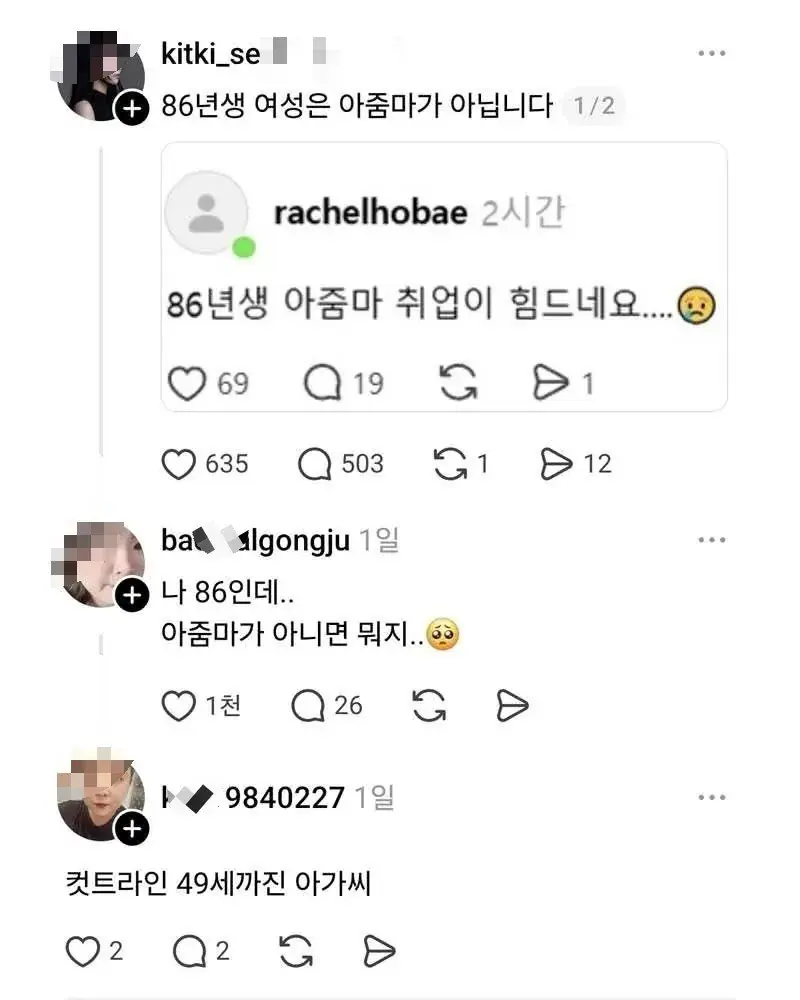Repost the kitki_se thread post
This screenshot has width=800, height=1000.
(x=449, y=464)
